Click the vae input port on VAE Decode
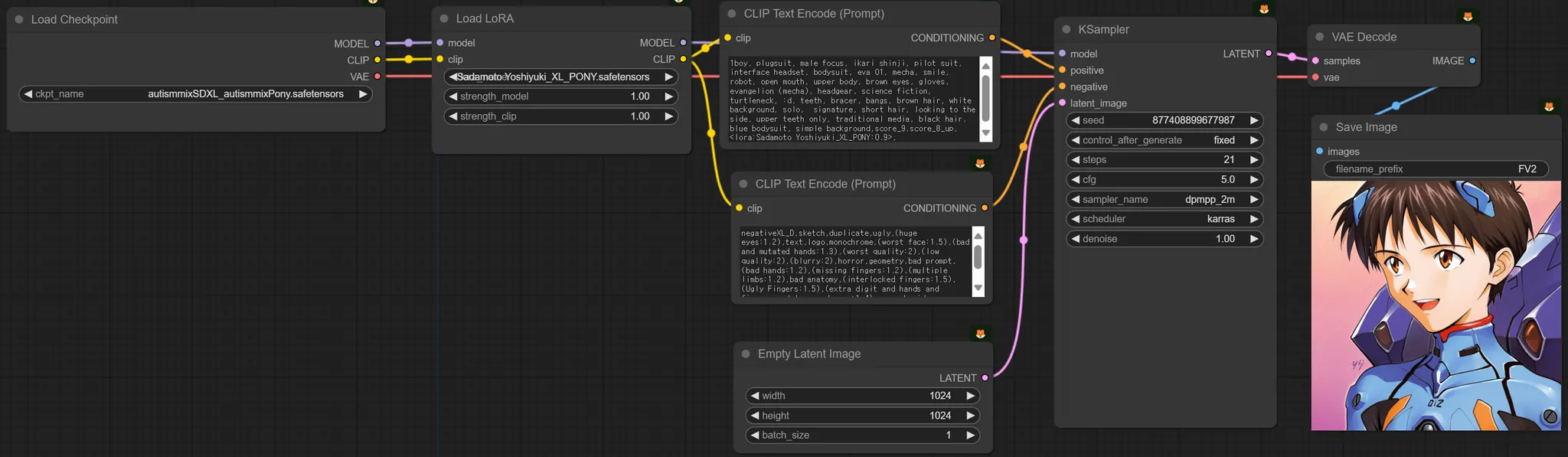1568x457 pixels. [x=1315, y=77]
